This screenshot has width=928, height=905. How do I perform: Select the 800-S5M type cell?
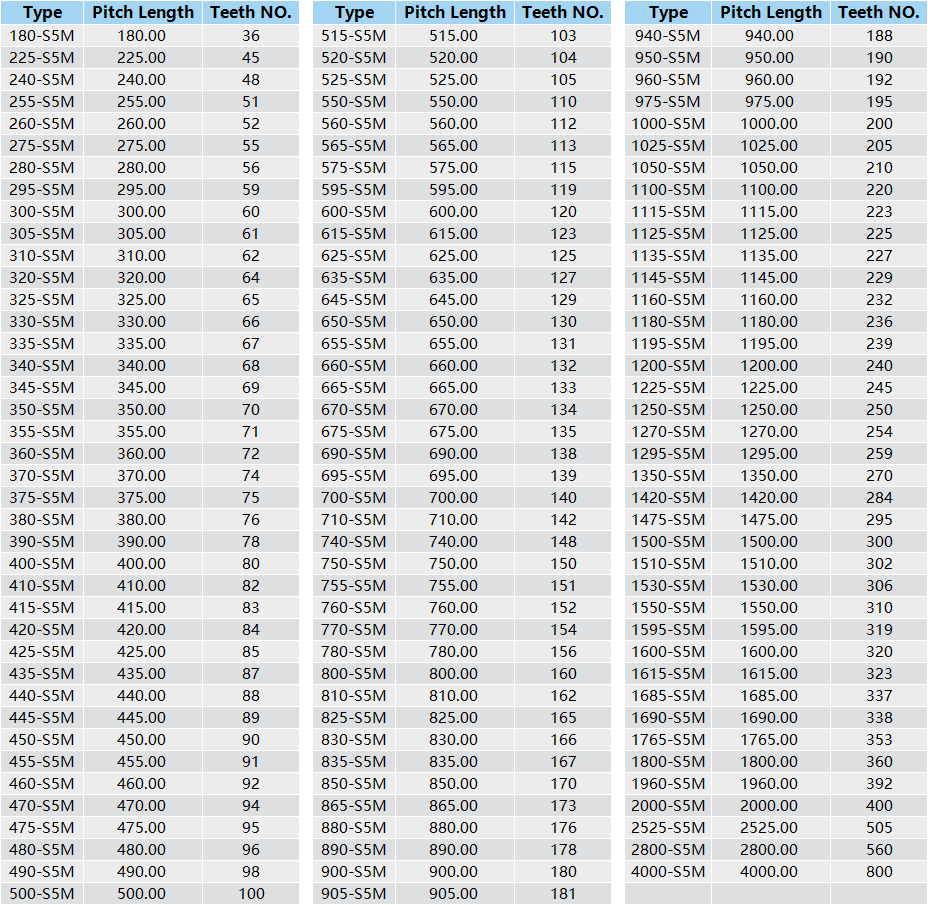[354, 674]
